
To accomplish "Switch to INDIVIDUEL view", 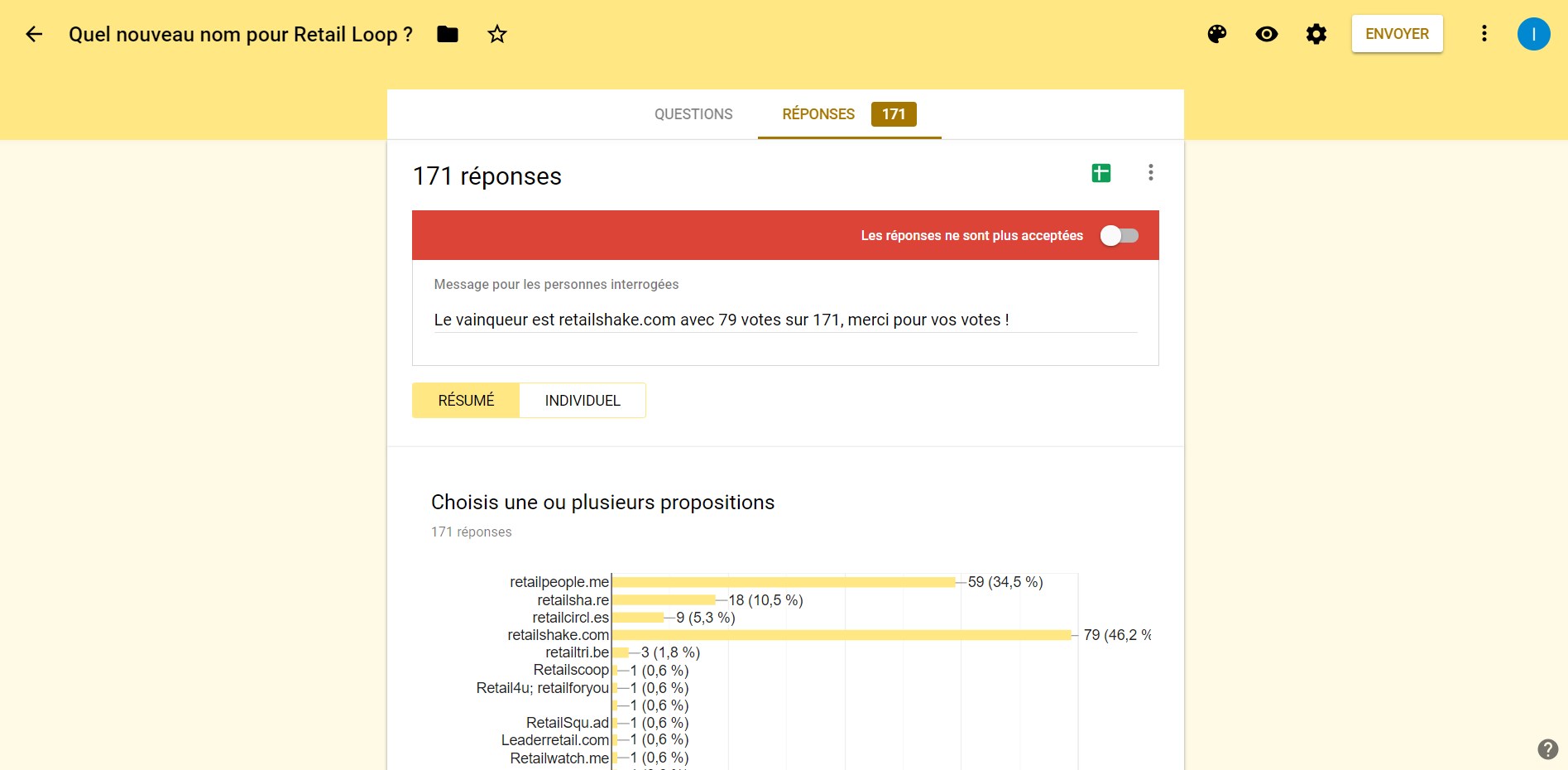I will (583, 401).
